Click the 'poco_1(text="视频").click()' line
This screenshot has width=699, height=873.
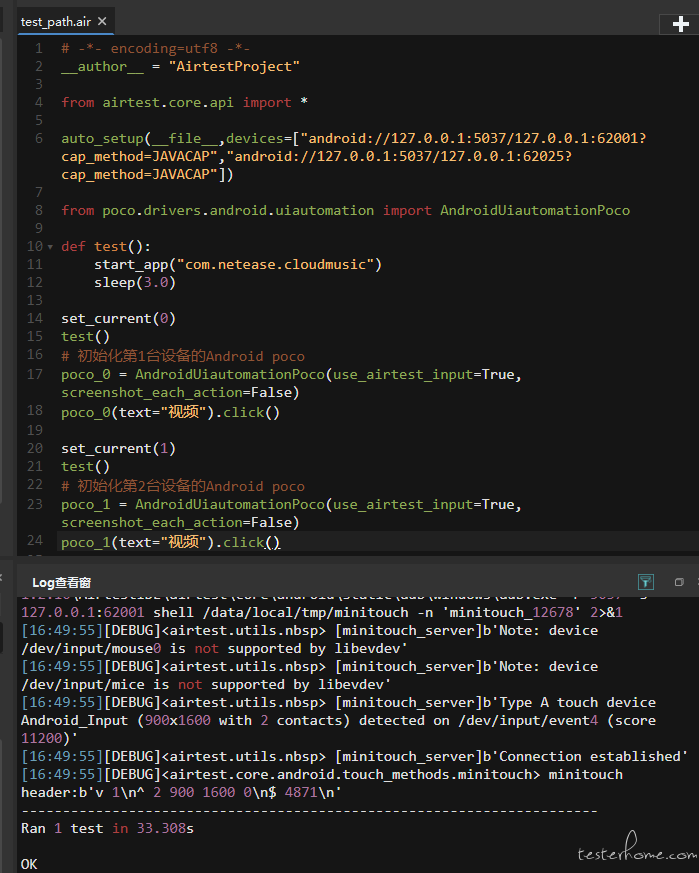tap(170, 542)
